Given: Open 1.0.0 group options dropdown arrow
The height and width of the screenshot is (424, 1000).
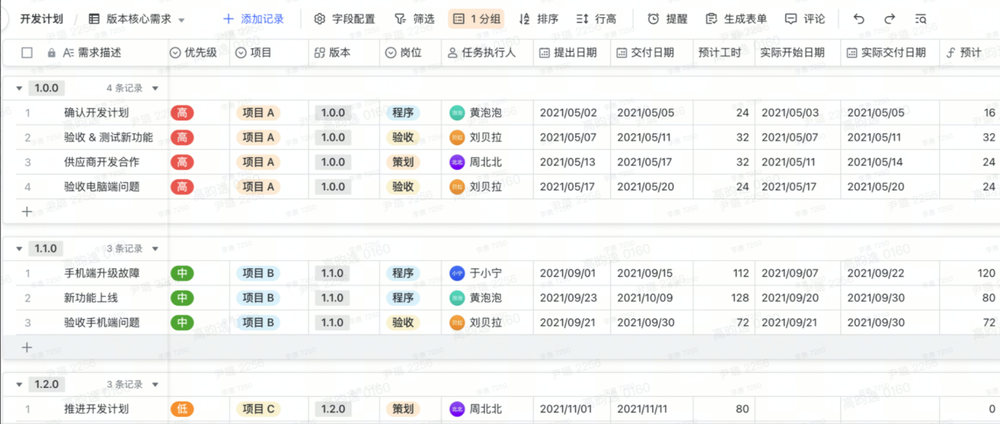Looking at the screenshot, I should coord(155,88).
